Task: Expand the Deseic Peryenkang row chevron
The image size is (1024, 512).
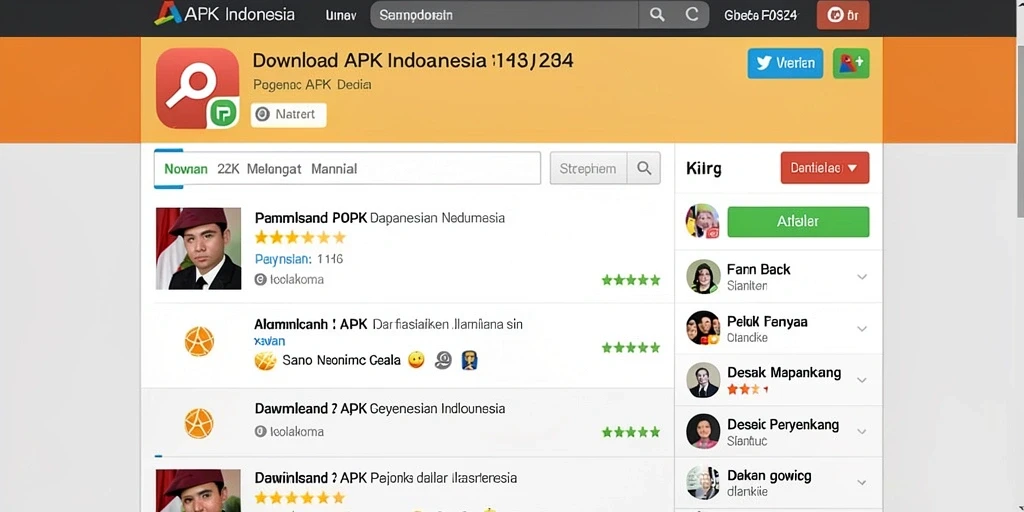Action: [x=862, y=432]
